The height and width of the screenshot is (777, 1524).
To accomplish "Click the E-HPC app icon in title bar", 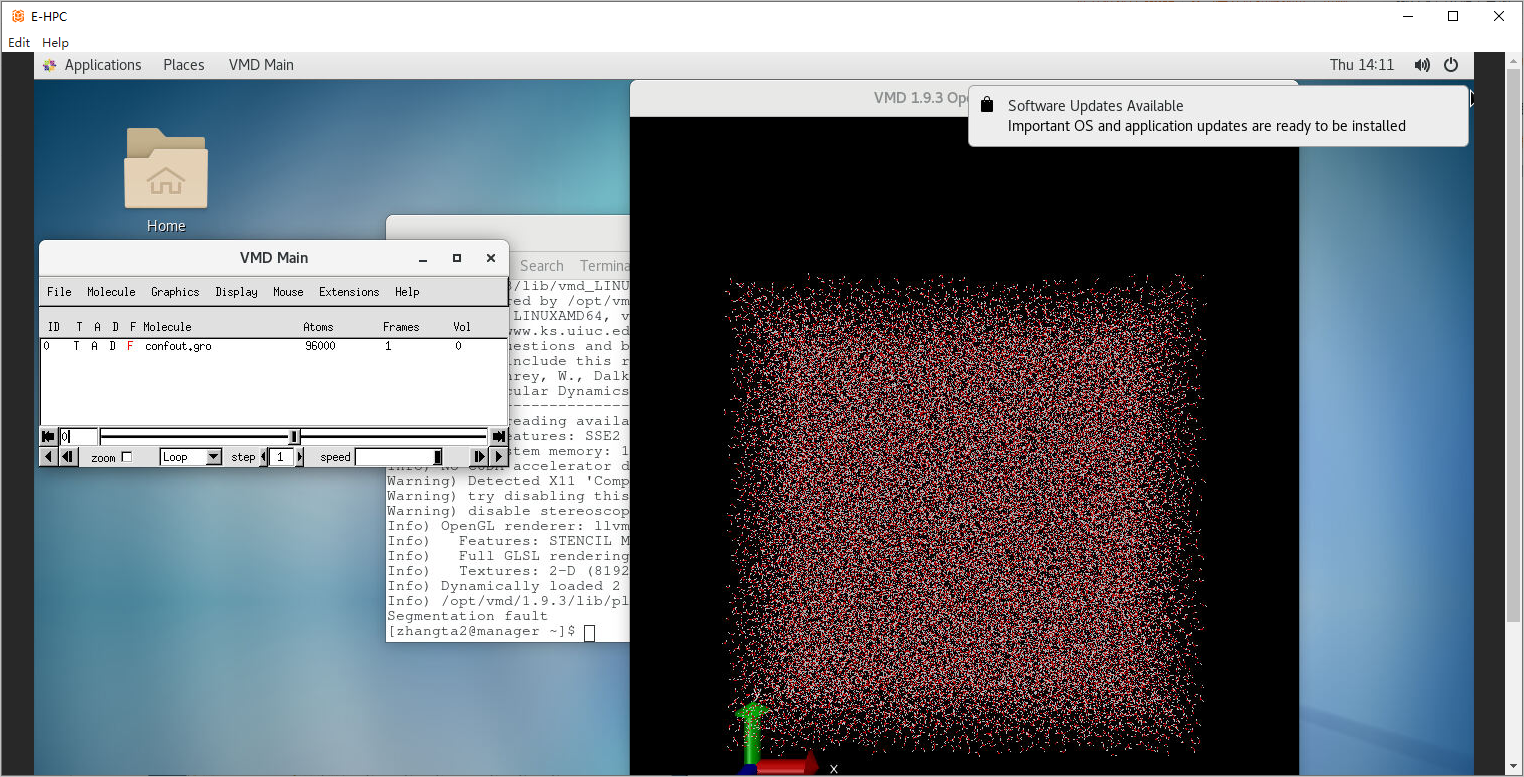I will (x=17, y=16).
